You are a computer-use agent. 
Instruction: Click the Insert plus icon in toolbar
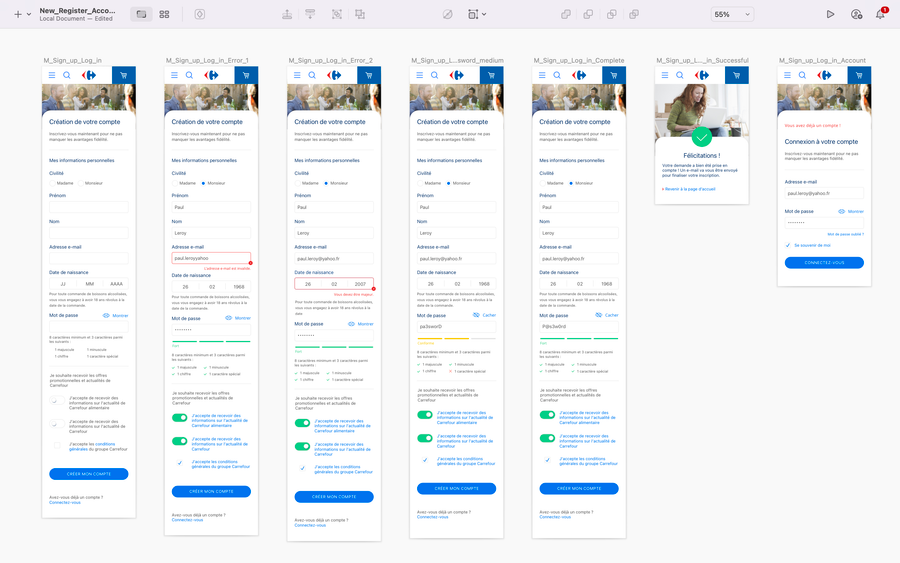tap(17, 15)
